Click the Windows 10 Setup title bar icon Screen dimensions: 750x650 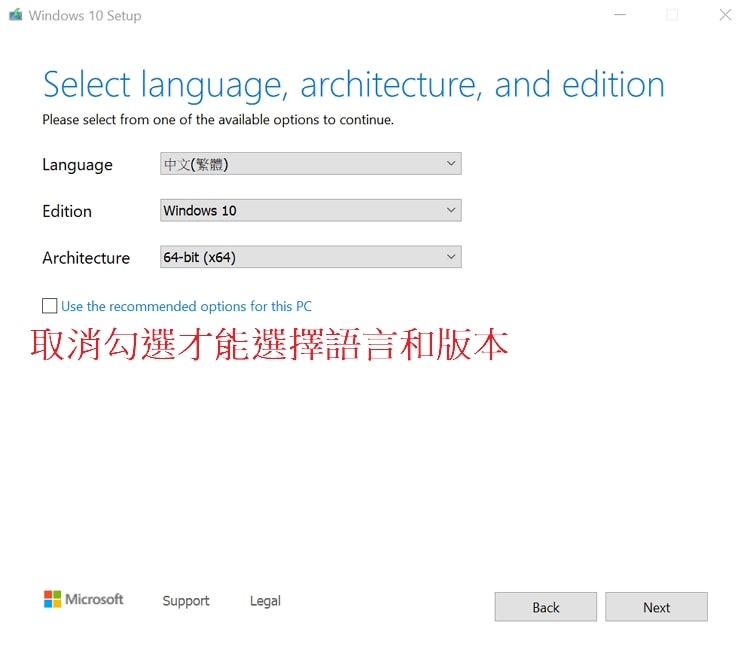16,15
